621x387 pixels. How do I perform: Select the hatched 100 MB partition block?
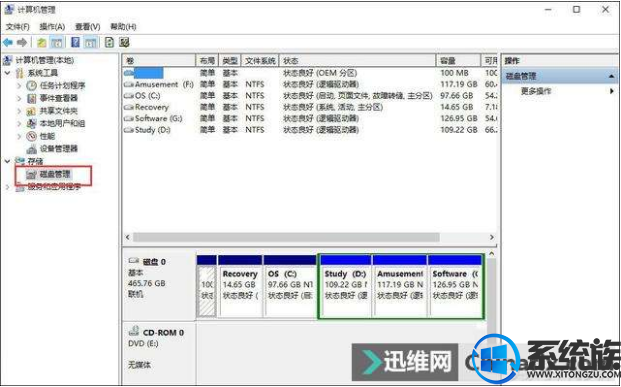[206, 286]
